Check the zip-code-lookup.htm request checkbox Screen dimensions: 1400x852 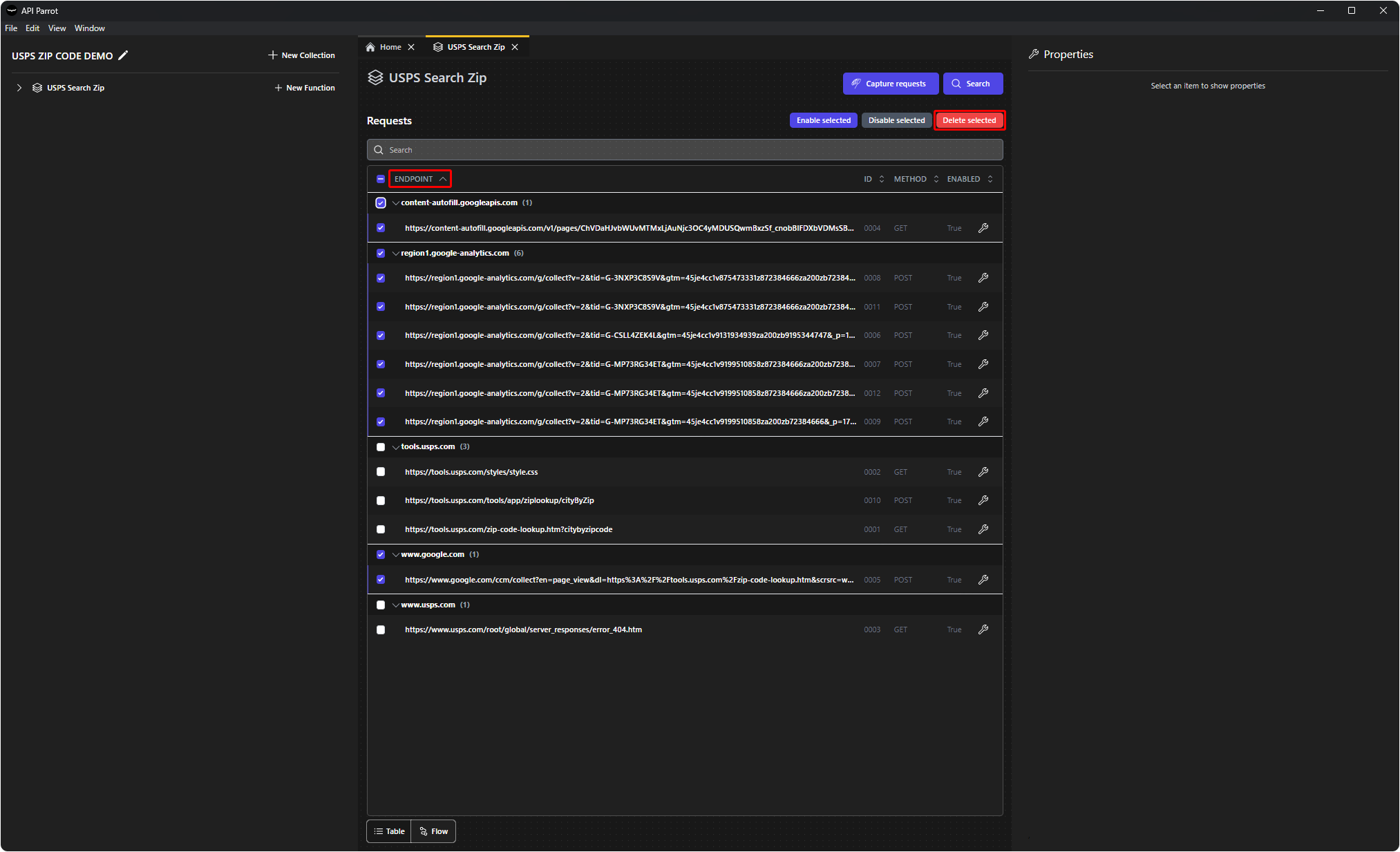point(381,529)
